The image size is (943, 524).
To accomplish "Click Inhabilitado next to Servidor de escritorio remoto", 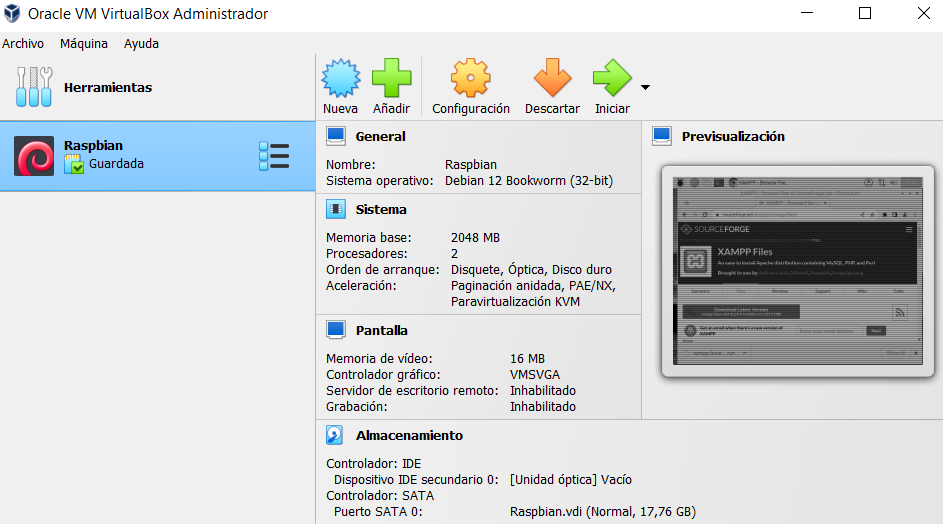I will [542, 390].
